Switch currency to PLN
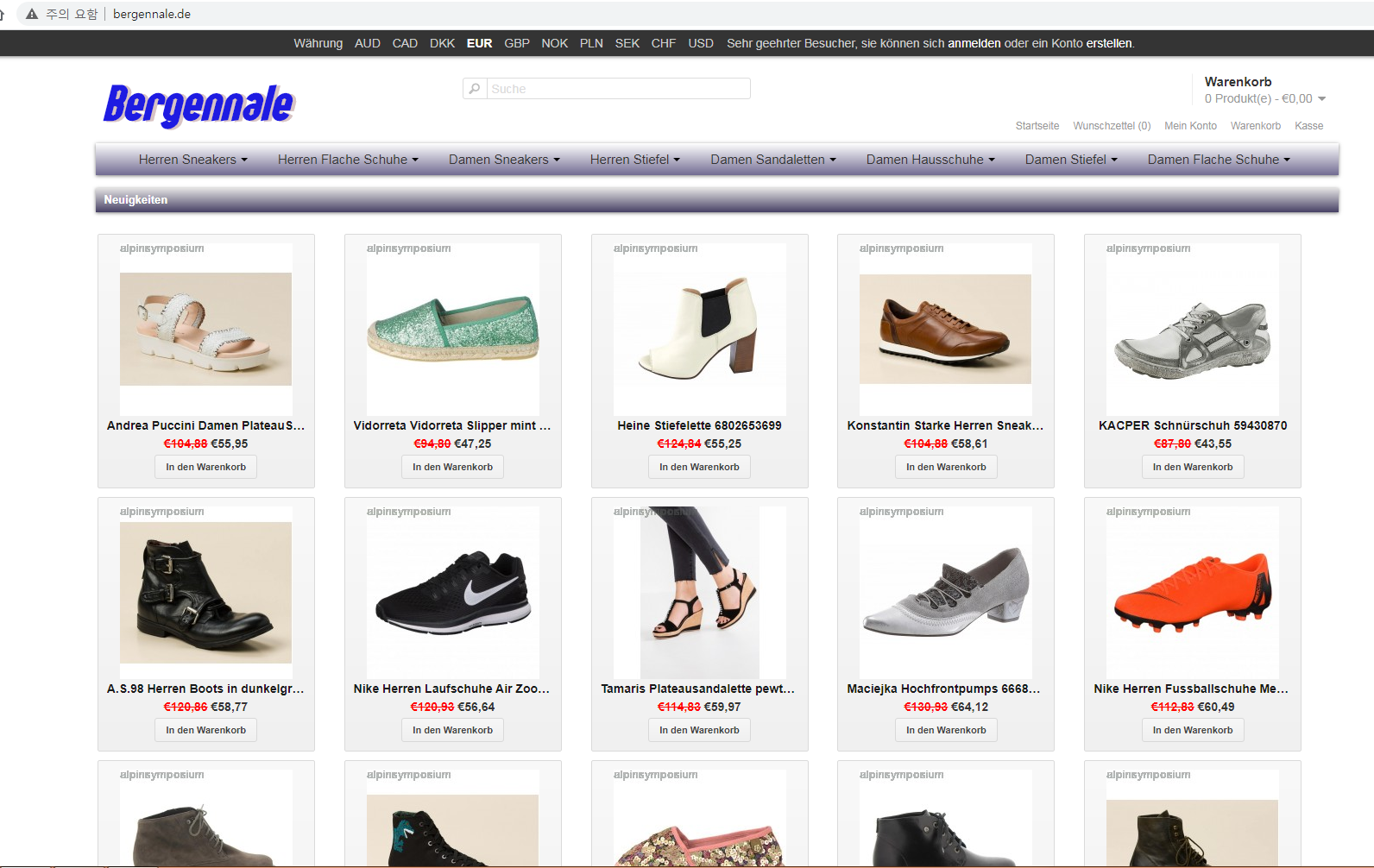 click(x=591, y=43)
